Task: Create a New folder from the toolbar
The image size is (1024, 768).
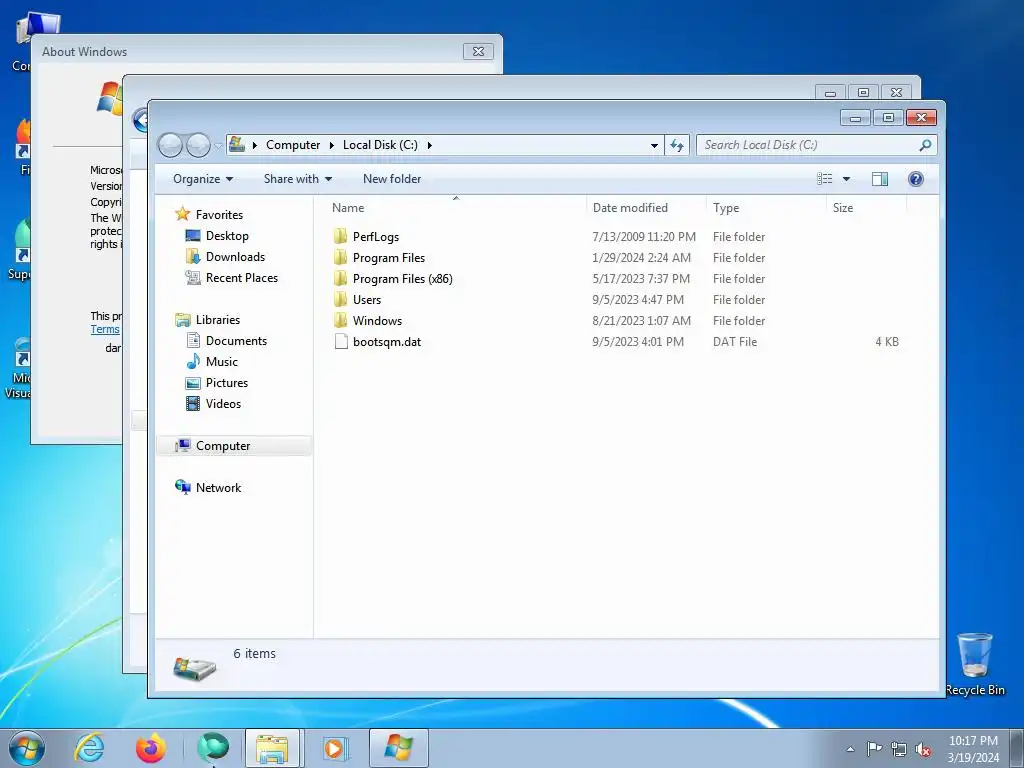Action: click(392, 179)
